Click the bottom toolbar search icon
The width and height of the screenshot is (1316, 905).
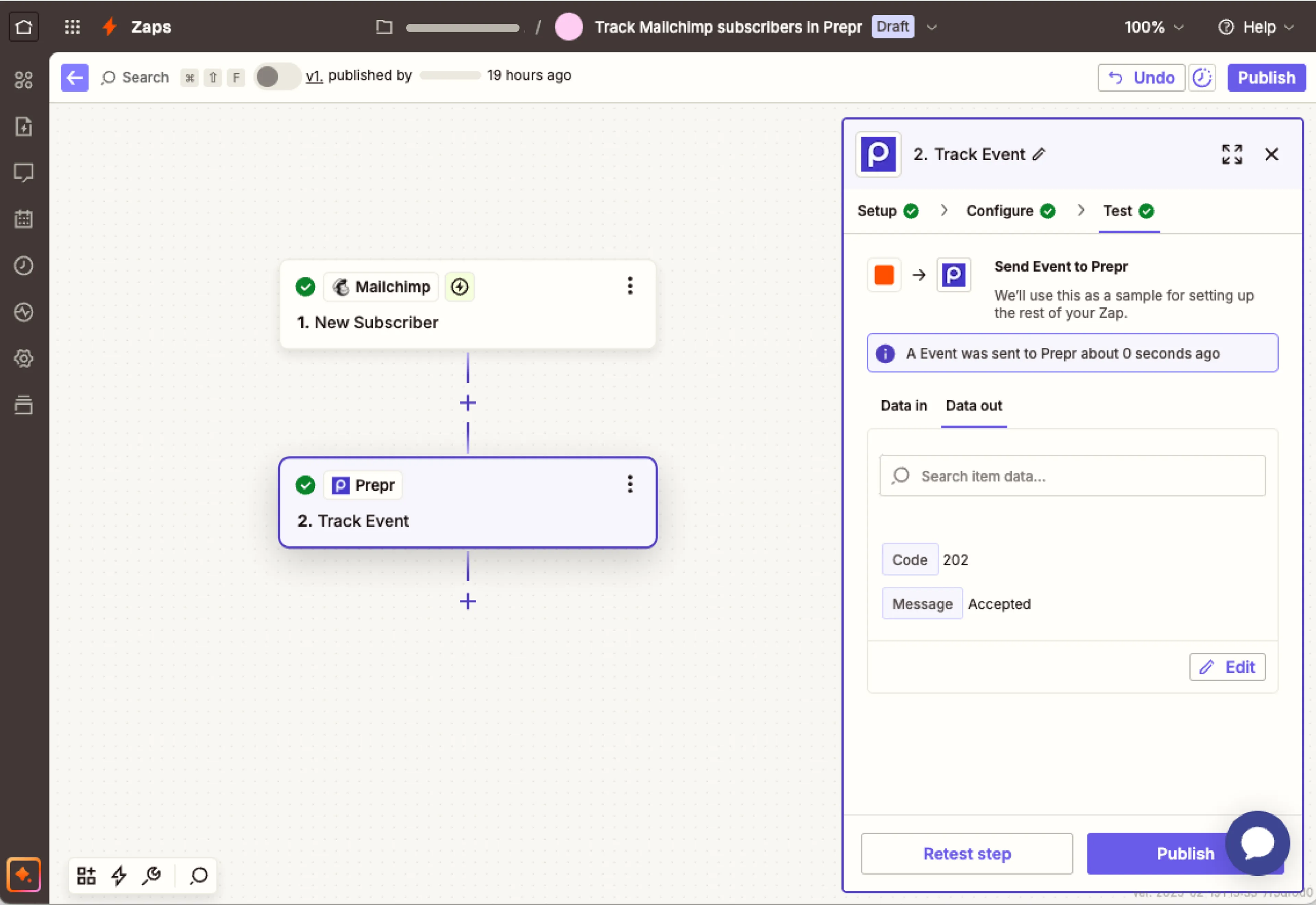(199, 876)
